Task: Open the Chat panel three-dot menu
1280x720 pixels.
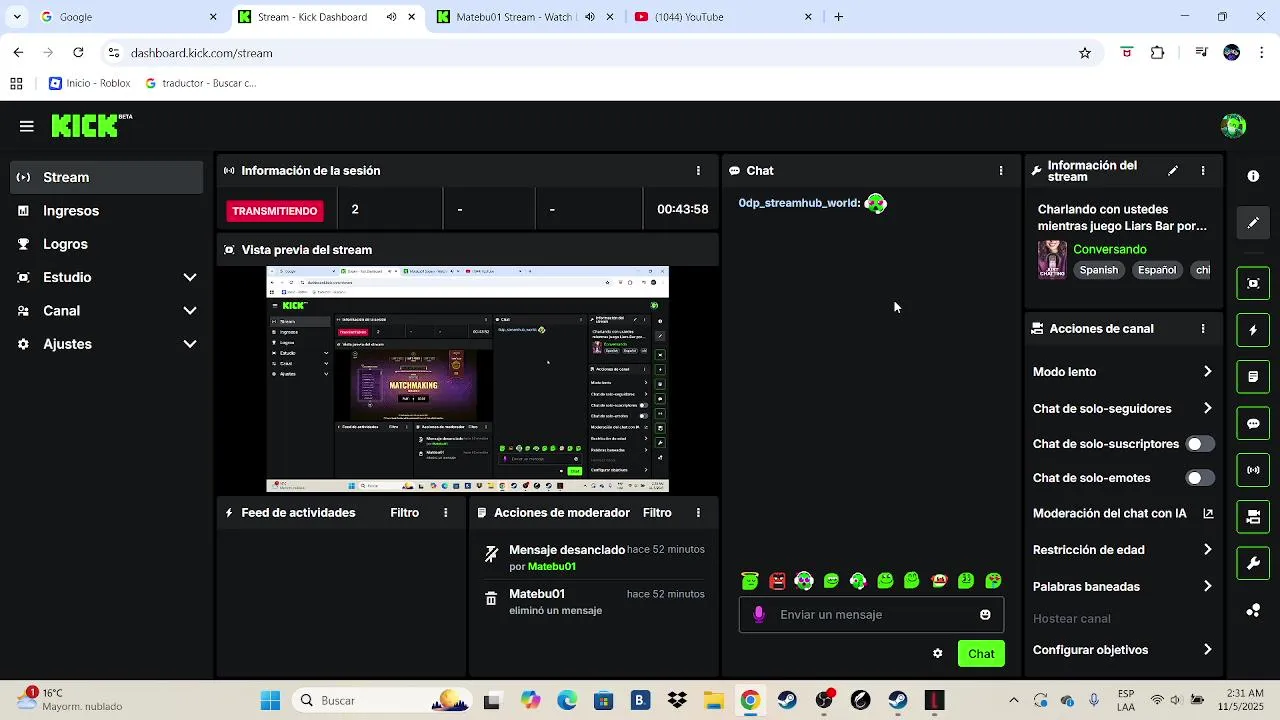Action: [x=1001, y=171]
